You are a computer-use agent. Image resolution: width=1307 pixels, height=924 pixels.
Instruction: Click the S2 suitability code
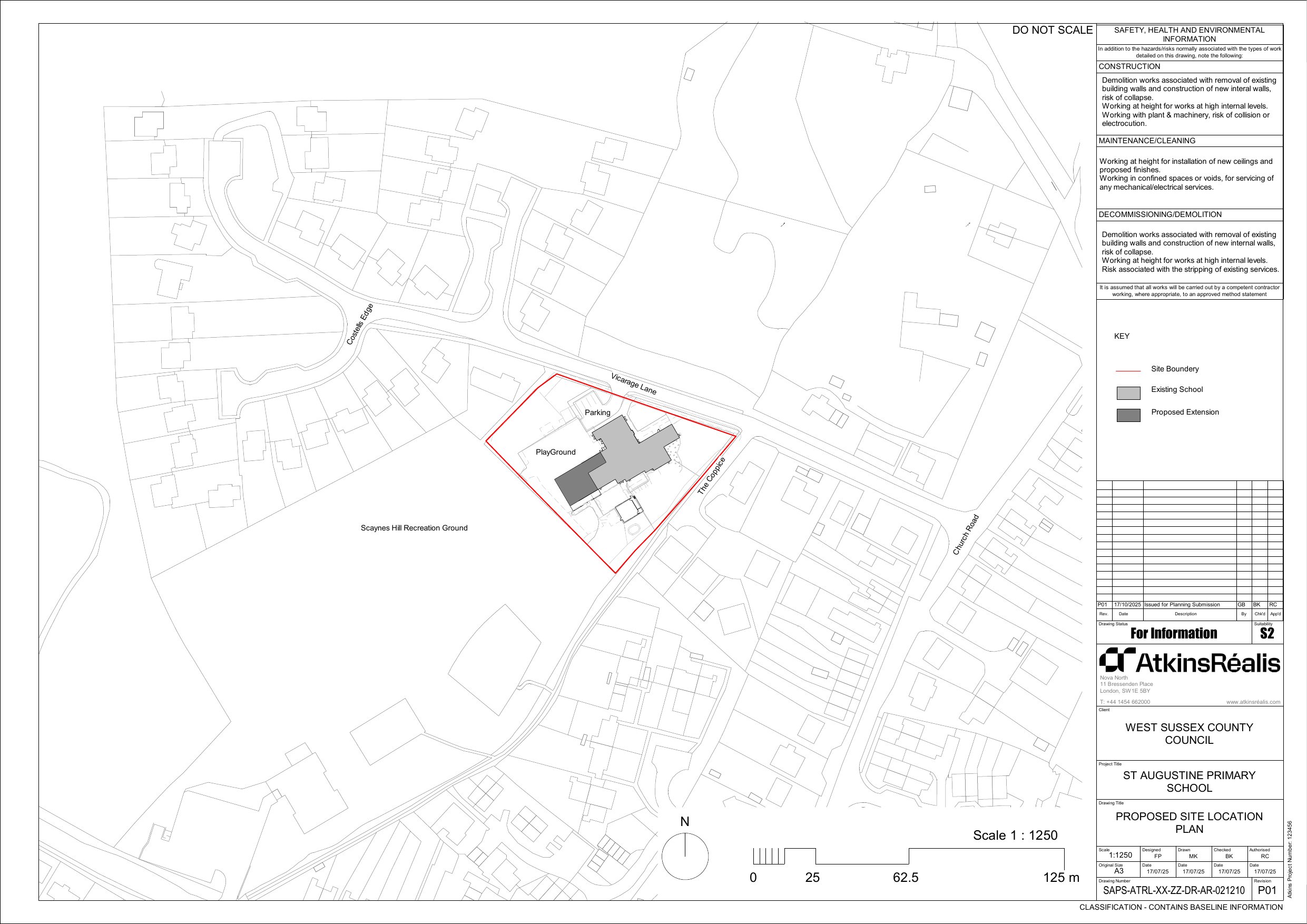[x=1266, y=634]
